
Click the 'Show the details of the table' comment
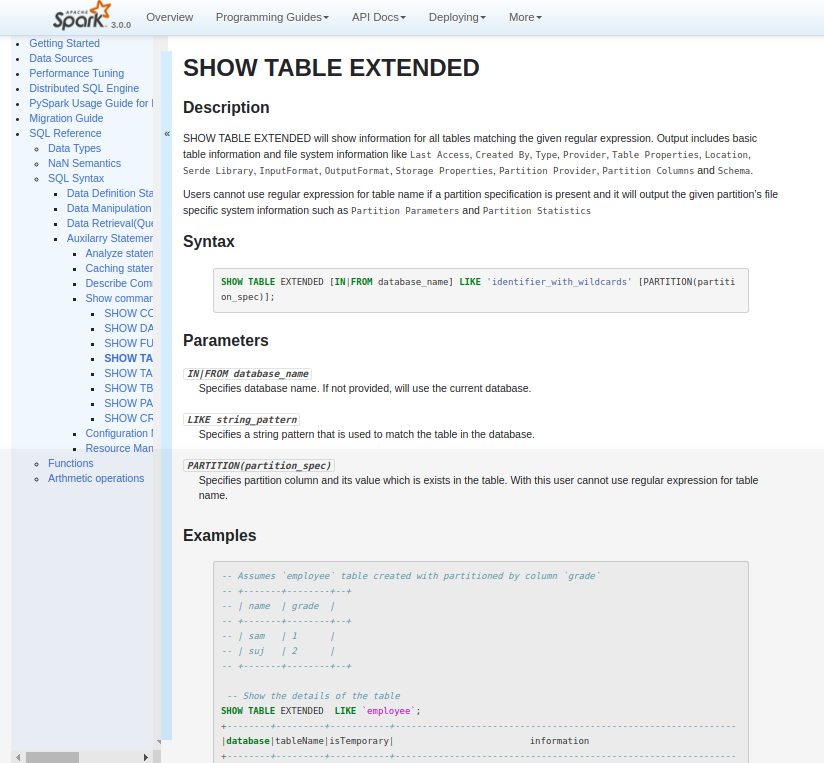pyautogui.click(x=314, y=696)
